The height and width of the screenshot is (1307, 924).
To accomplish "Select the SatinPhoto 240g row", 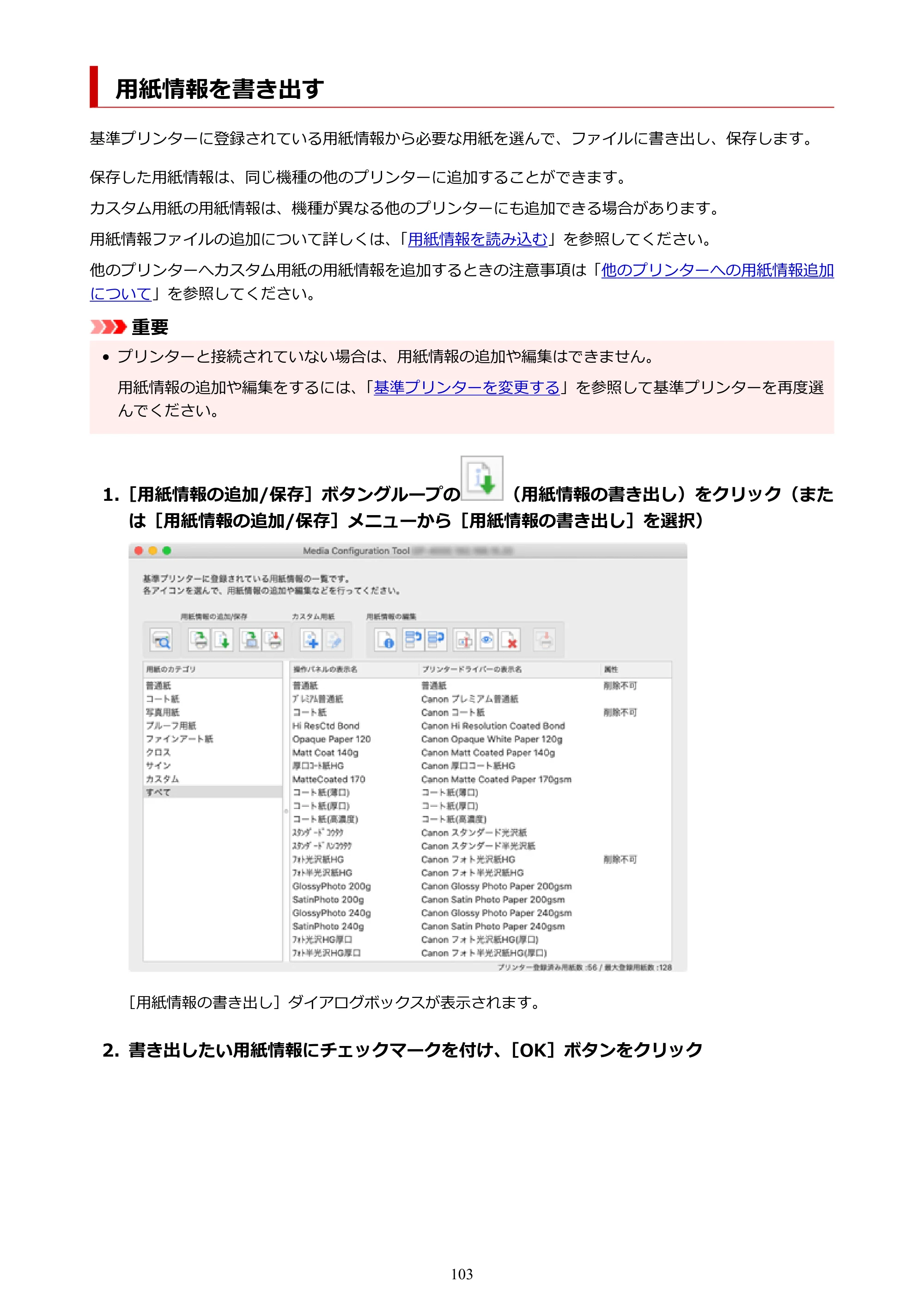I will click(480, 926).
